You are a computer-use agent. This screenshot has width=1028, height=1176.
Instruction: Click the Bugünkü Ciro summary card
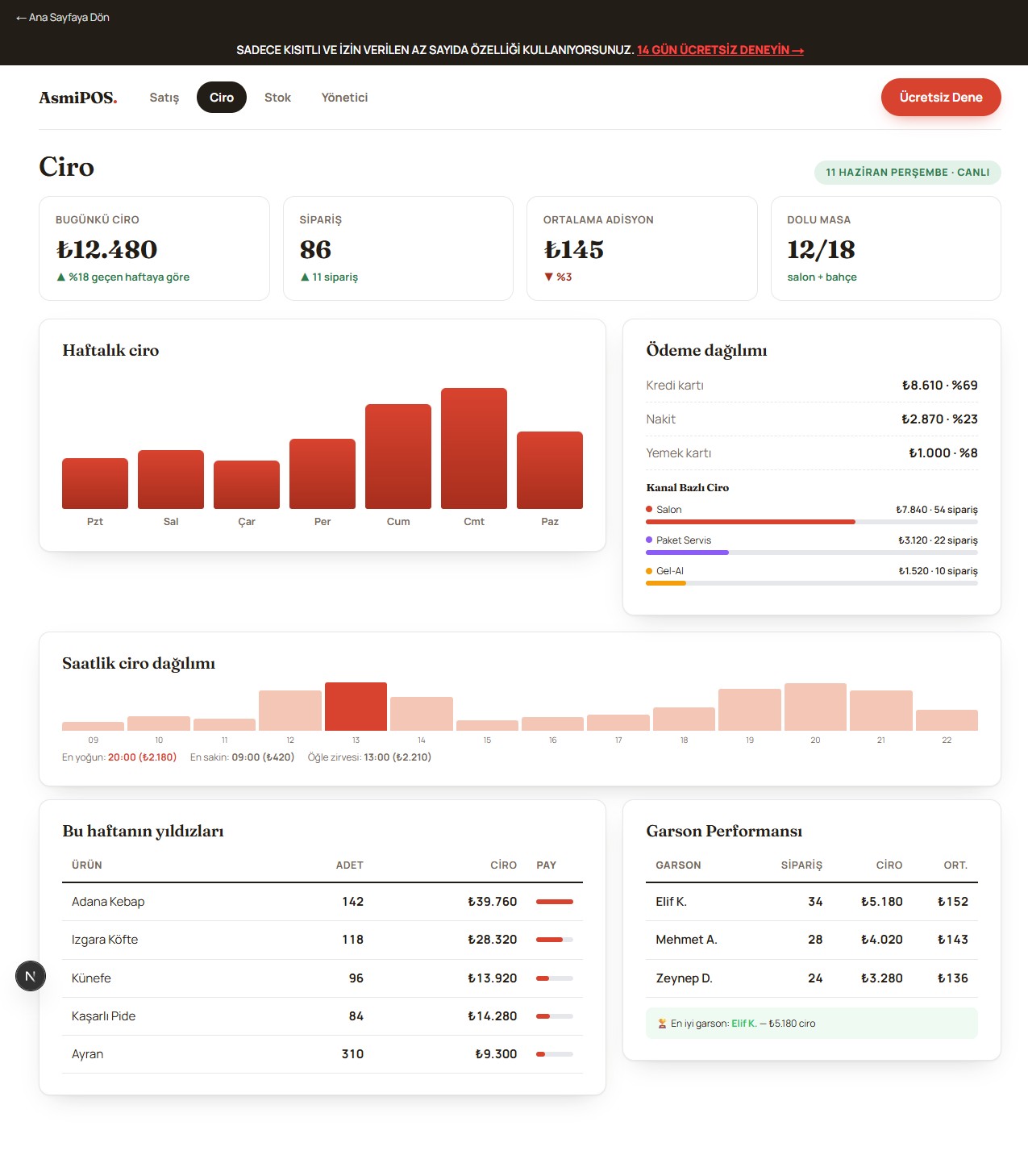(154, 248)
